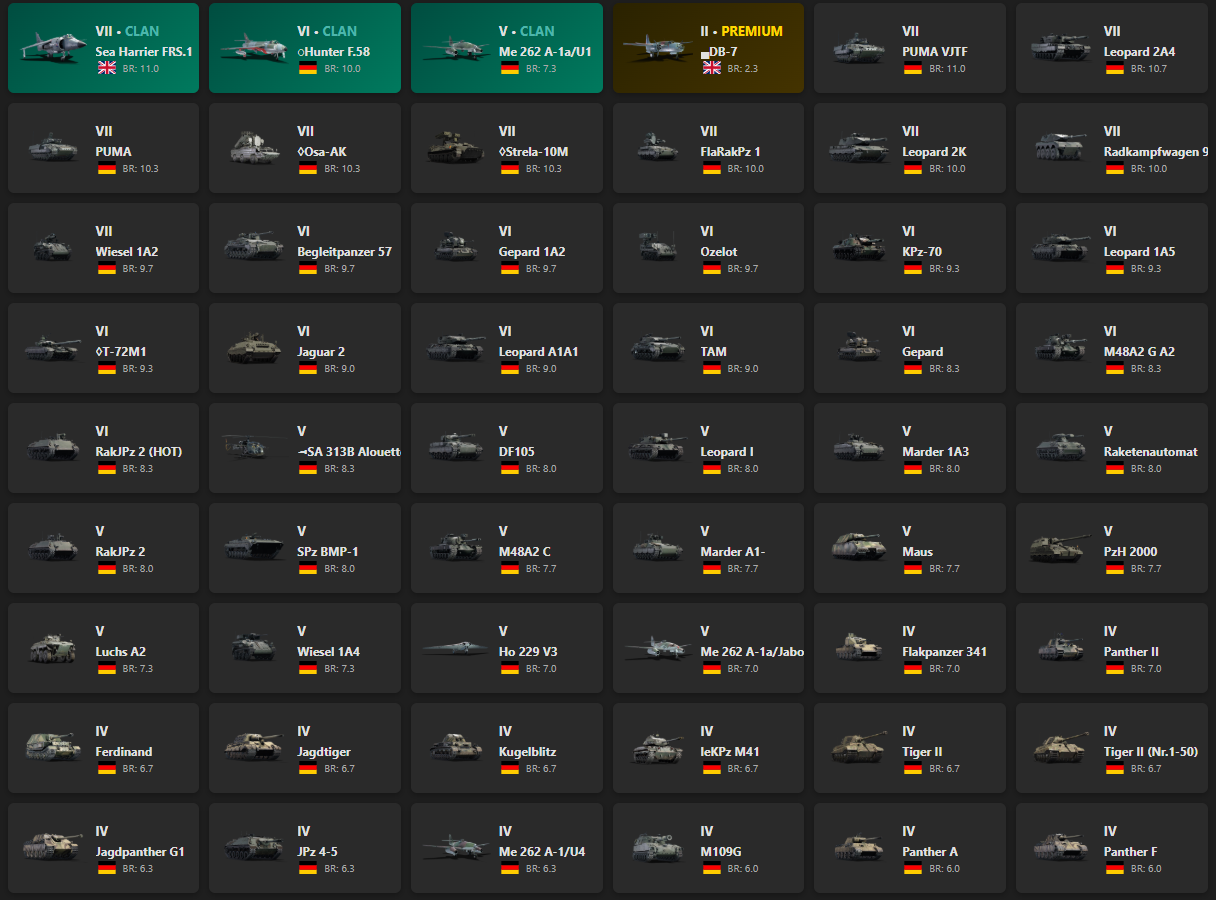This screenshot has width=1216, height=900.
Task: Click the Ferdinand tank destroyer icon
Action: (x=53, y=747)
